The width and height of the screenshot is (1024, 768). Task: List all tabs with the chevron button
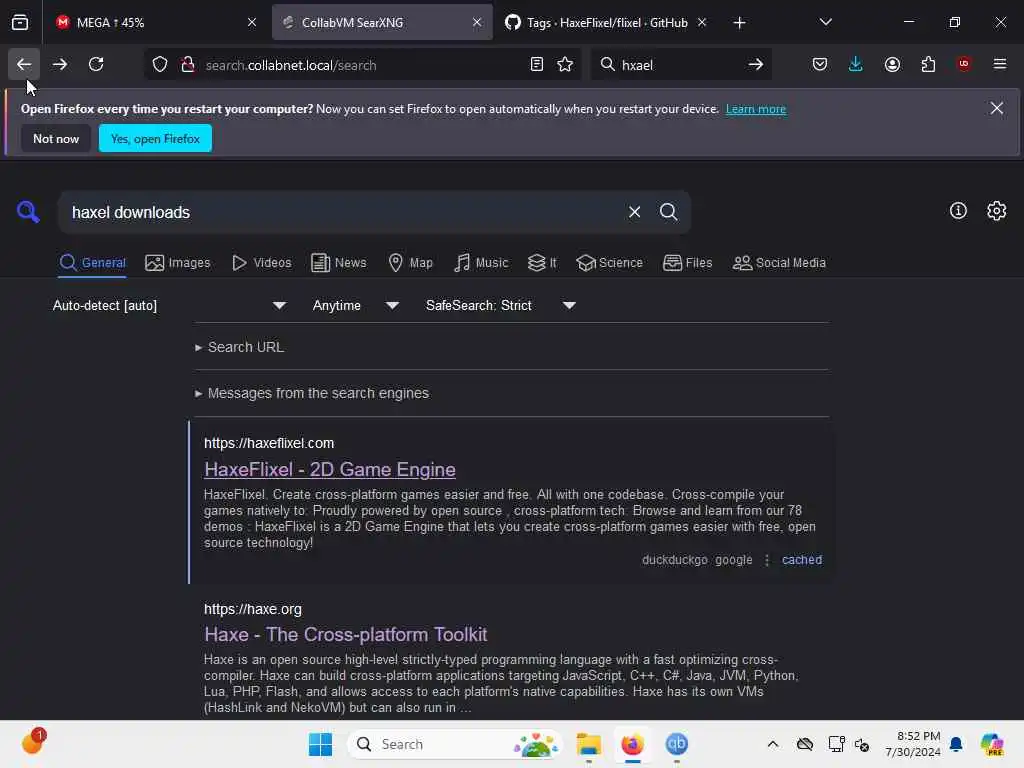825,22
